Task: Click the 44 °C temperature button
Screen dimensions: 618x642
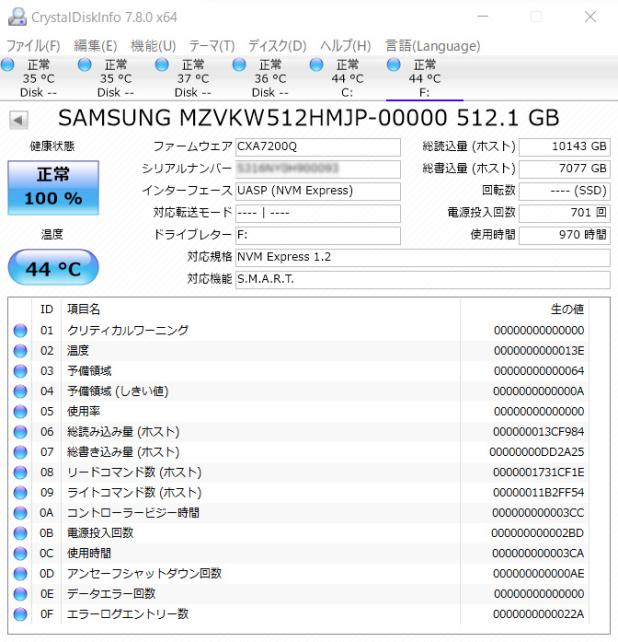Action: pyautogui.click(x=53, y=268)
